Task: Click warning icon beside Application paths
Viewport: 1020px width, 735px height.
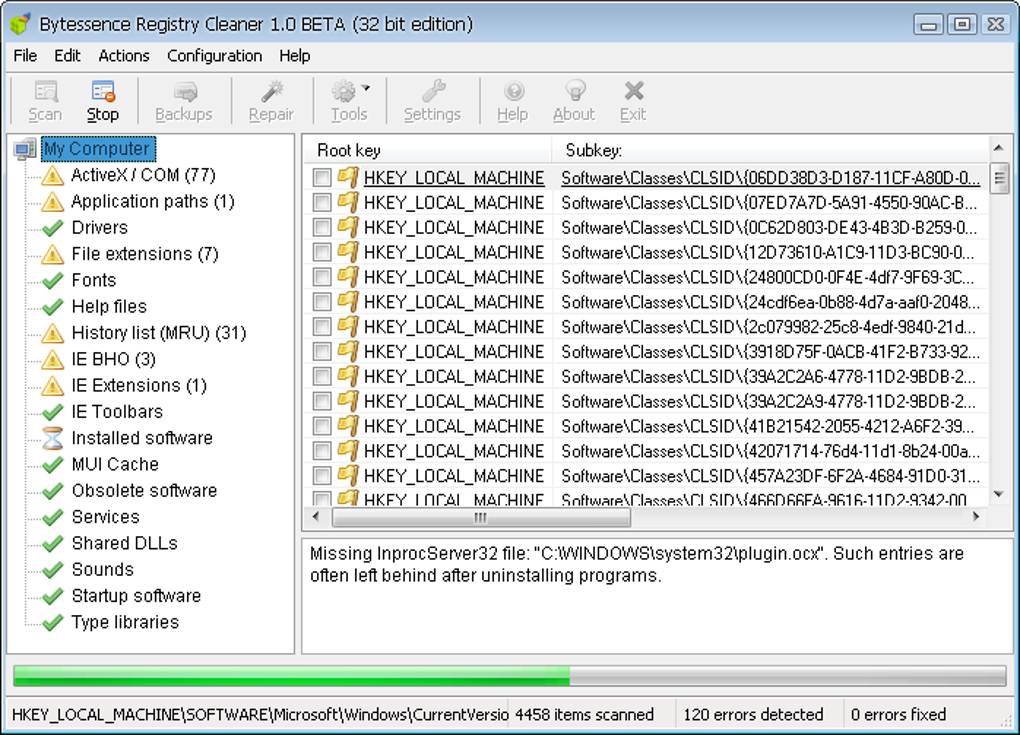Action: coord(53,202)
